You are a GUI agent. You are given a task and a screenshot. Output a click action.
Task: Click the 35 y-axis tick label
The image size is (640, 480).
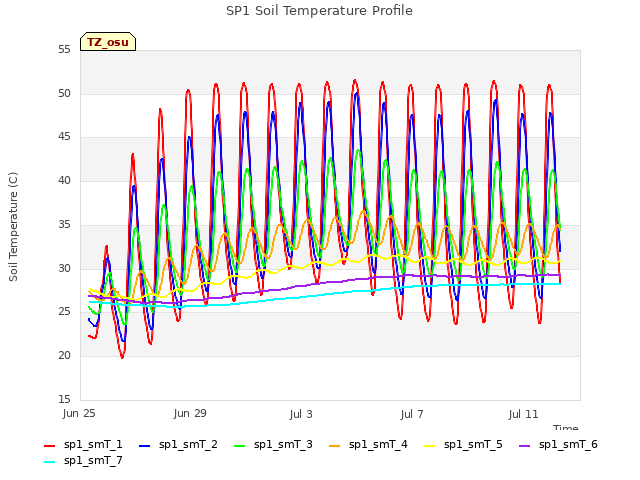pyautogui.click(x=64, y=224)
